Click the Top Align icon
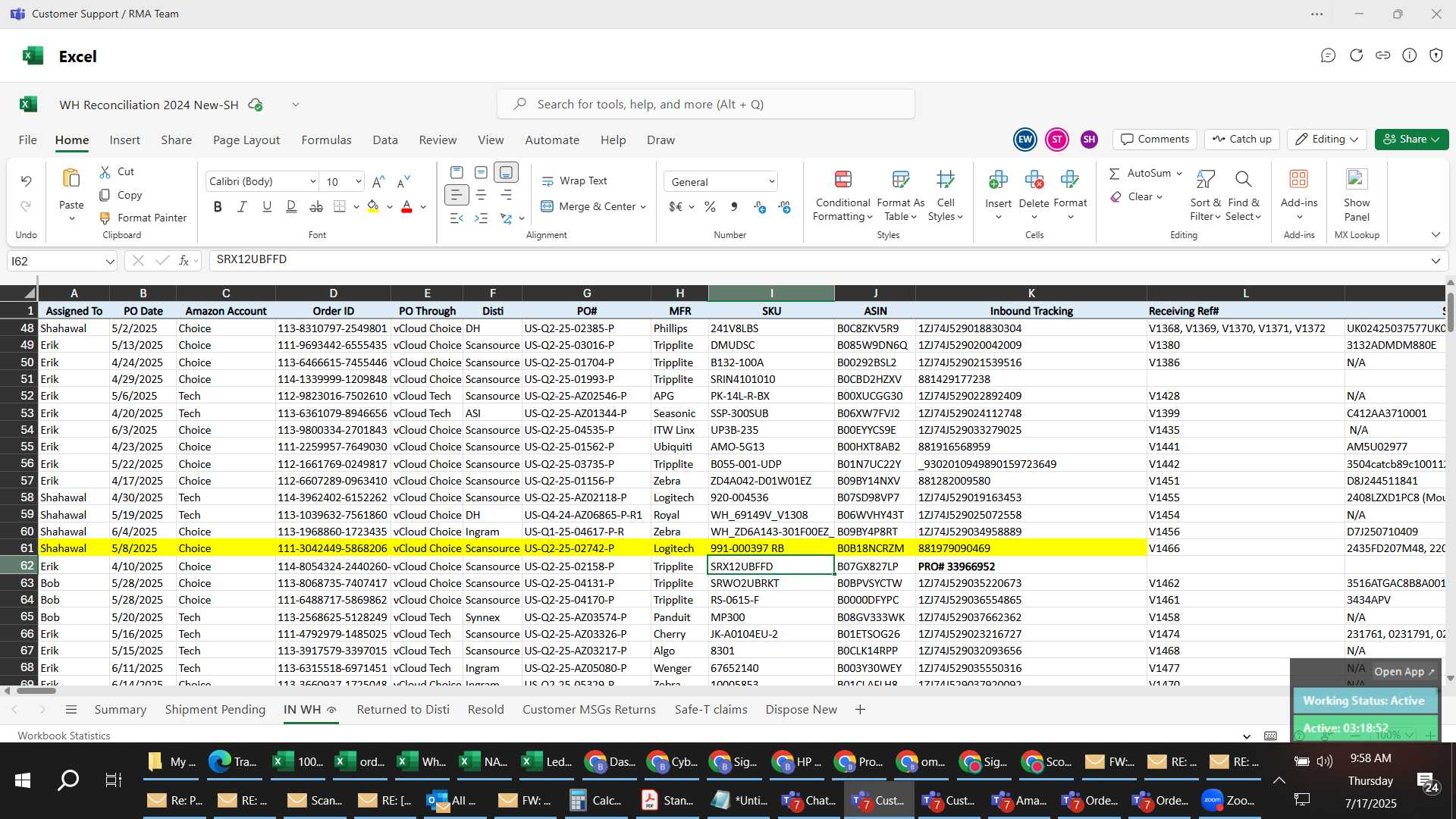This screenshot has width=1456, height=819. (x=457, y=173)
